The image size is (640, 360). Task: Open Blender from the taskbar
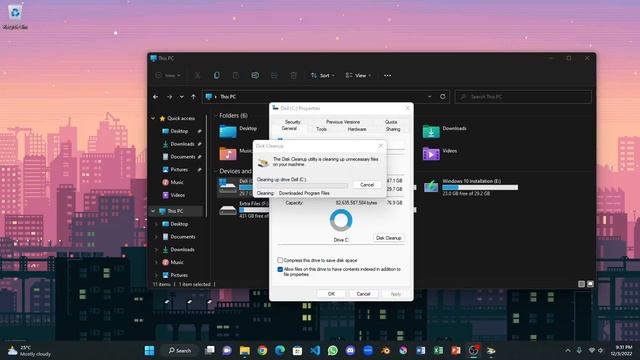385,351
